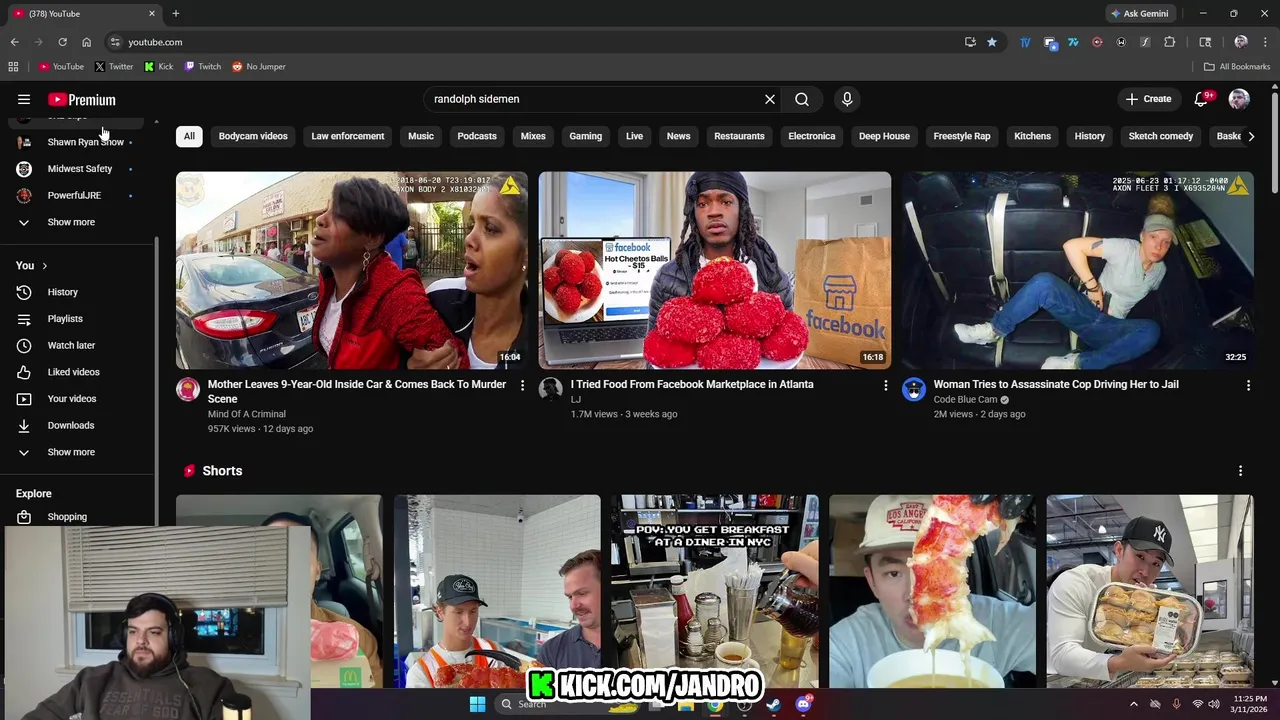Bookmark this page with star icon

click(992, 42)
